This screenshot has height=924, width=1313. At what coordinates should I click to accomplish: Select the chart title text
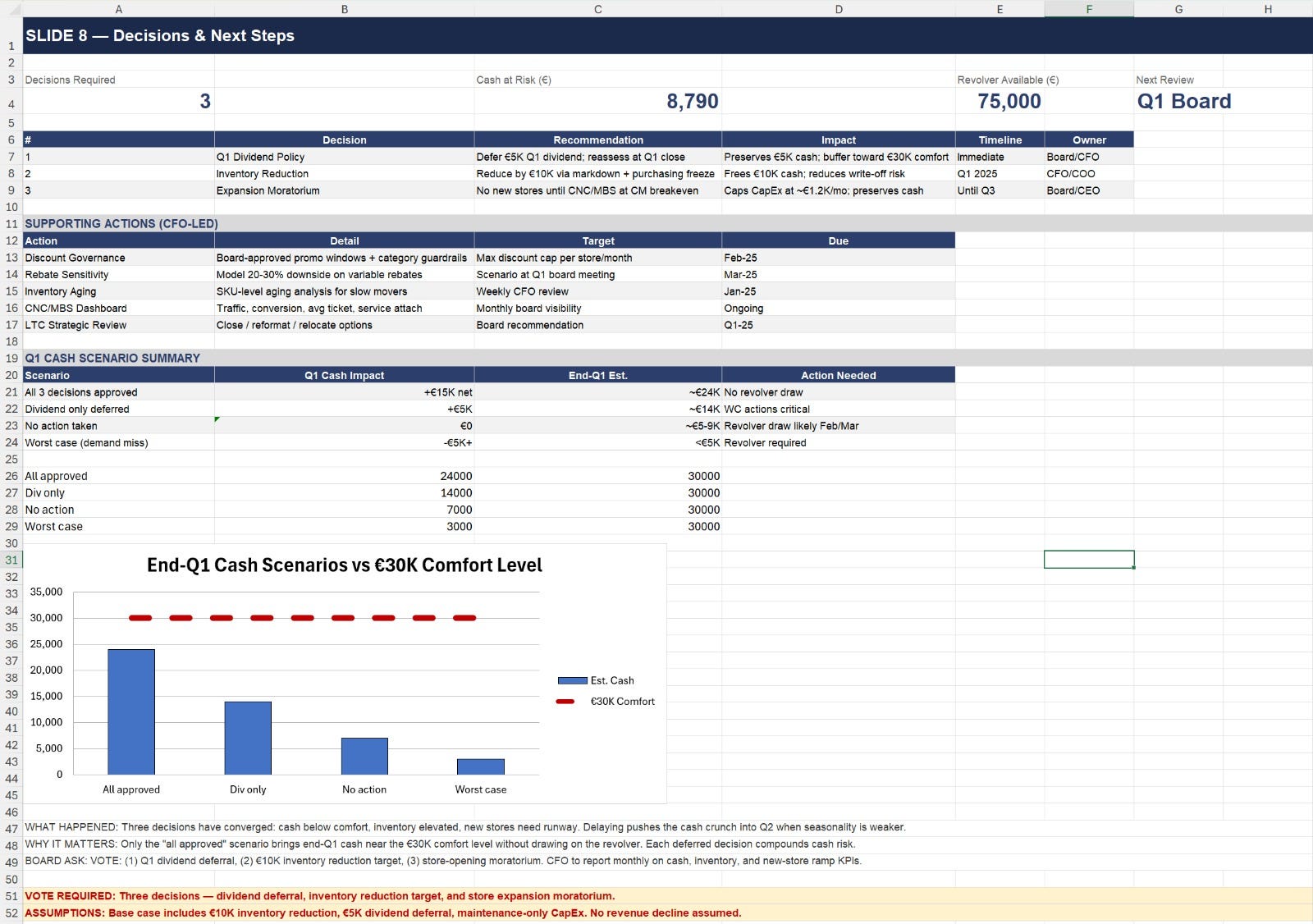[x=345, y=565]
